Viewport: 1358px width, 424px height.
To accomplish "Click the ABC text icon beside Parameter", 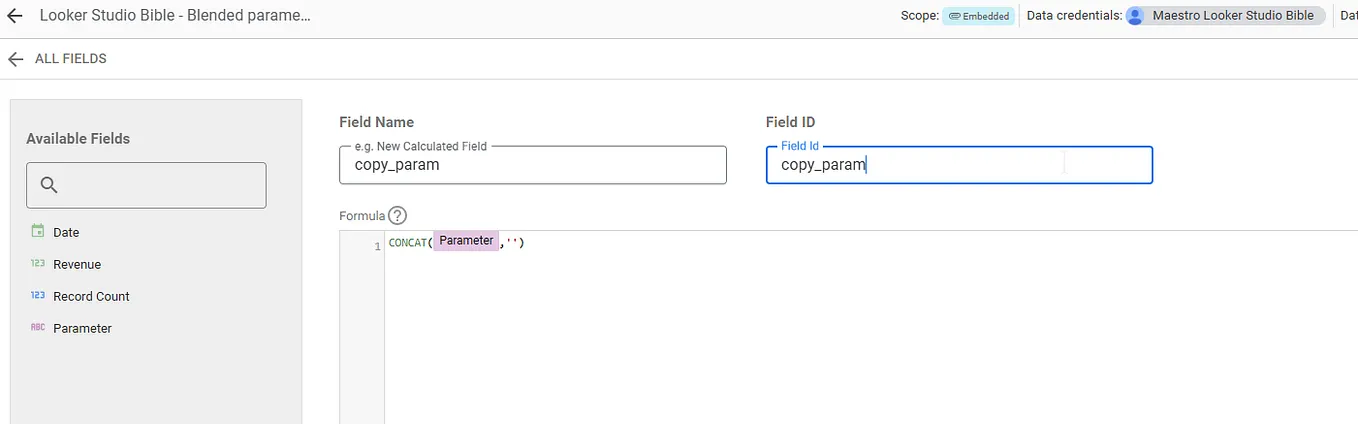I will coord(38,328).
